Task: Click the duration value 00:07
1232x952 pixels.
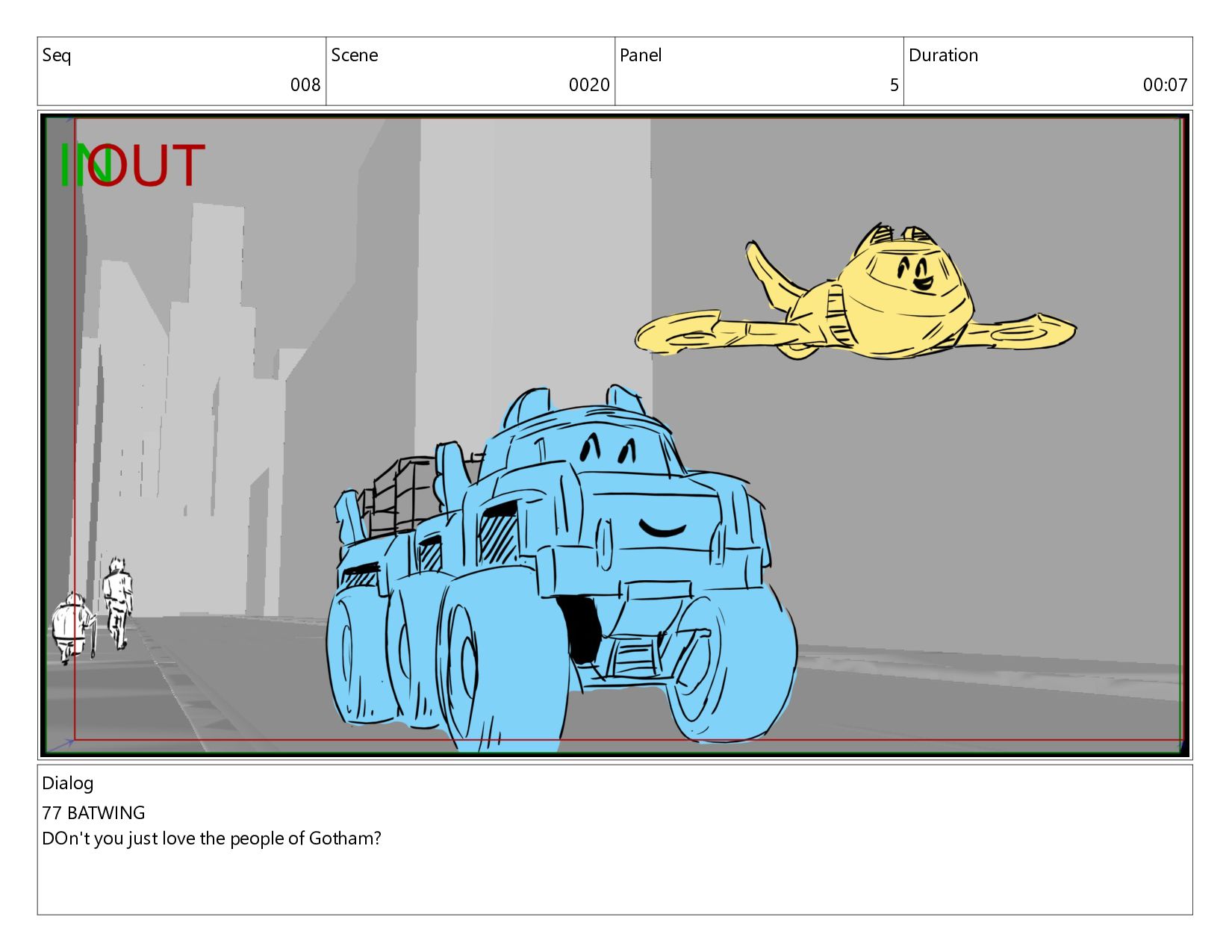Action: click(x=1165, y=85)
